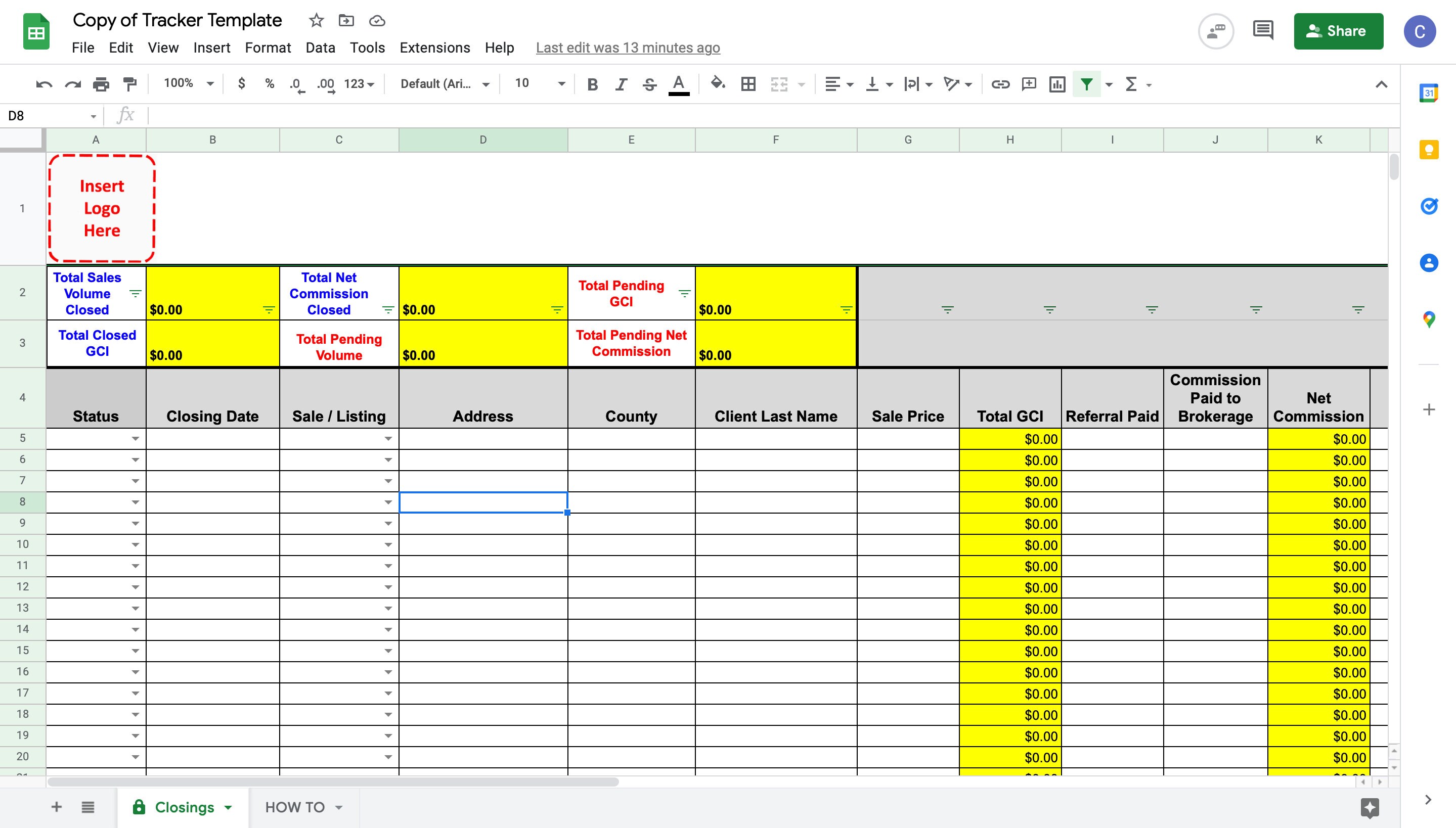1456x828 pixels.
Task: Insert a chart
Action: 1057,83
